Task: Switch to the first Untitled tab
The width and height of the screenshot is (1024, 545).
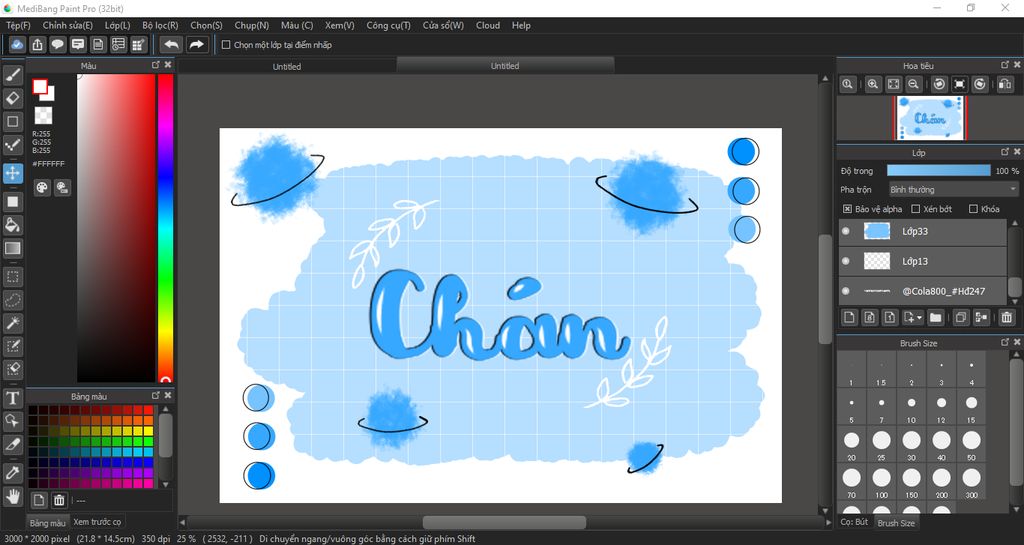Action: [x=287, y=66]
